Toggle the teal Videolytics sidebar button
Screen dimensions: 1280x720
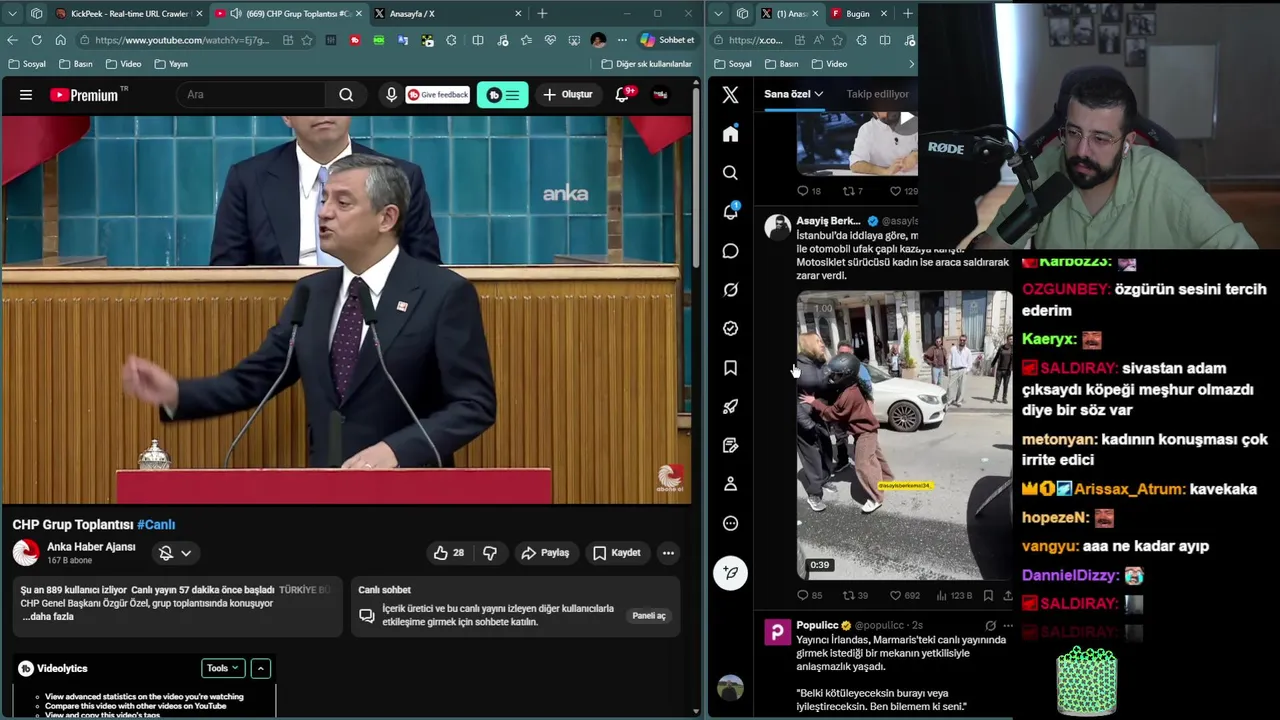tap(502, 95)
